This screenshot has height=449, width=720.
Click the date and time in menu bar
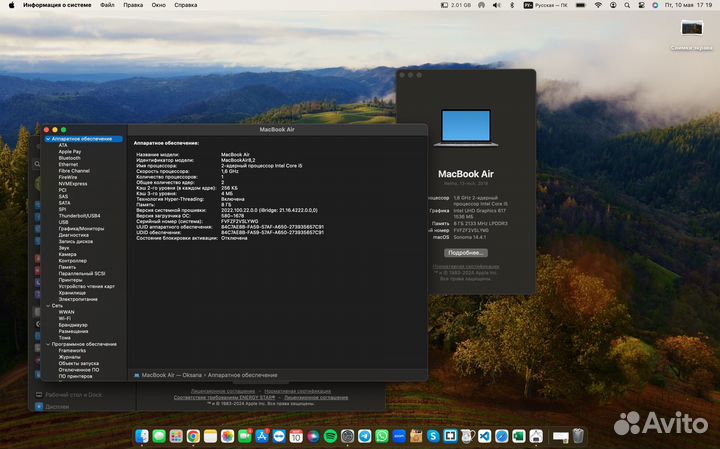[688, 5]
